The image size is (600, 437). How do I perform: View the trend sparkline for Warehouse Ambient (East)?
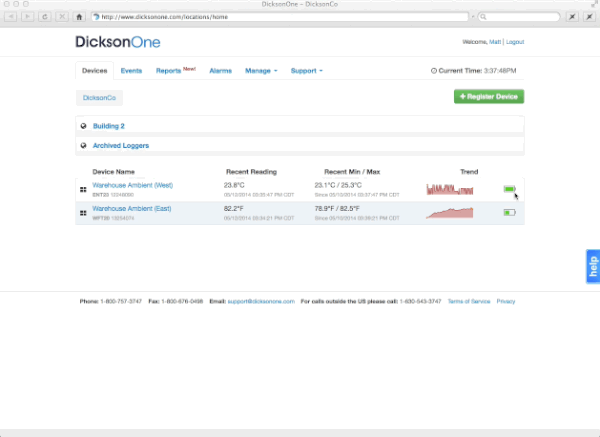[450, 212]
